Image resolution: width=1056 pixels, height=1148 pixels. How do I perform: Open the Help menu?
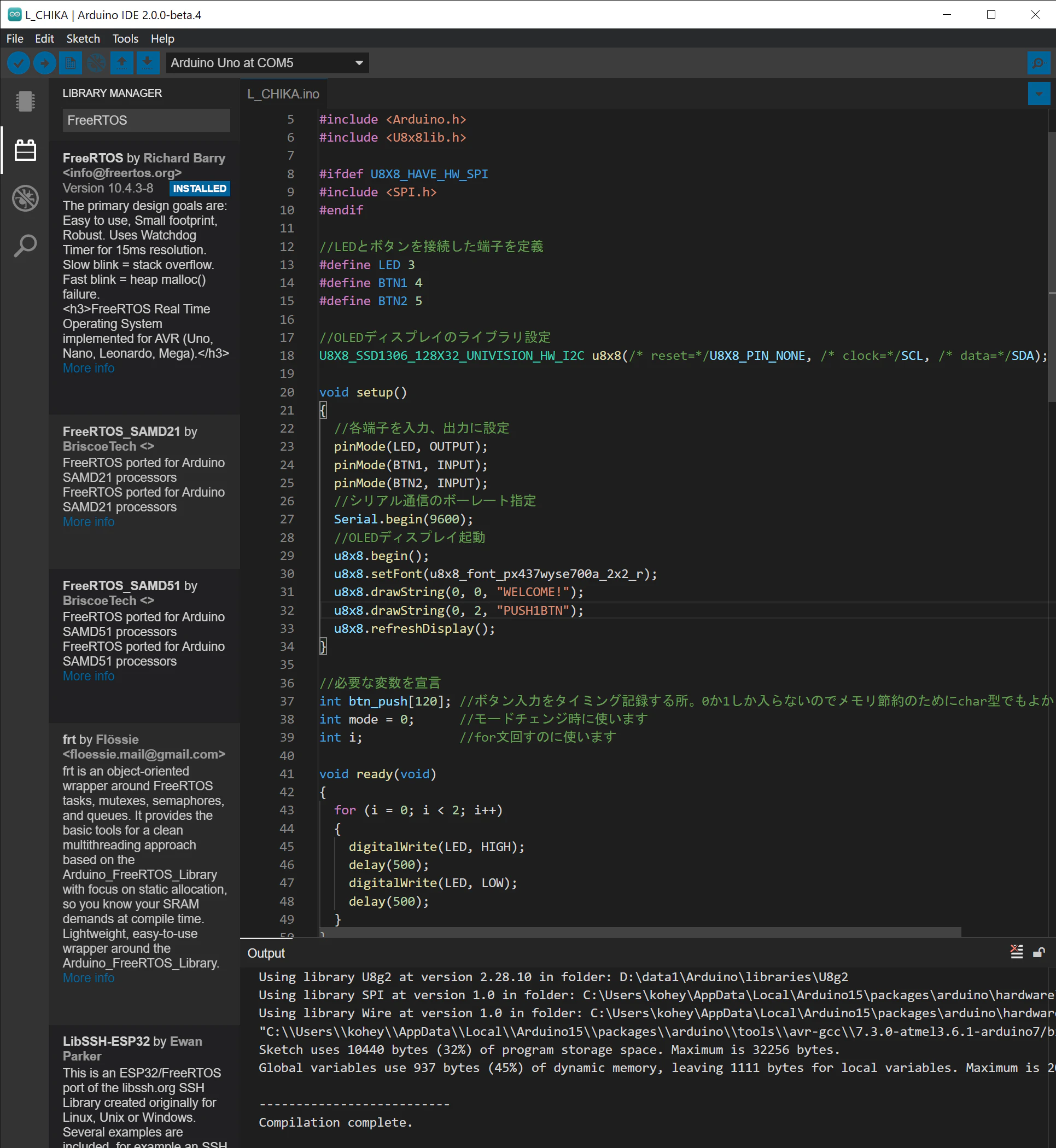point(162,39)
